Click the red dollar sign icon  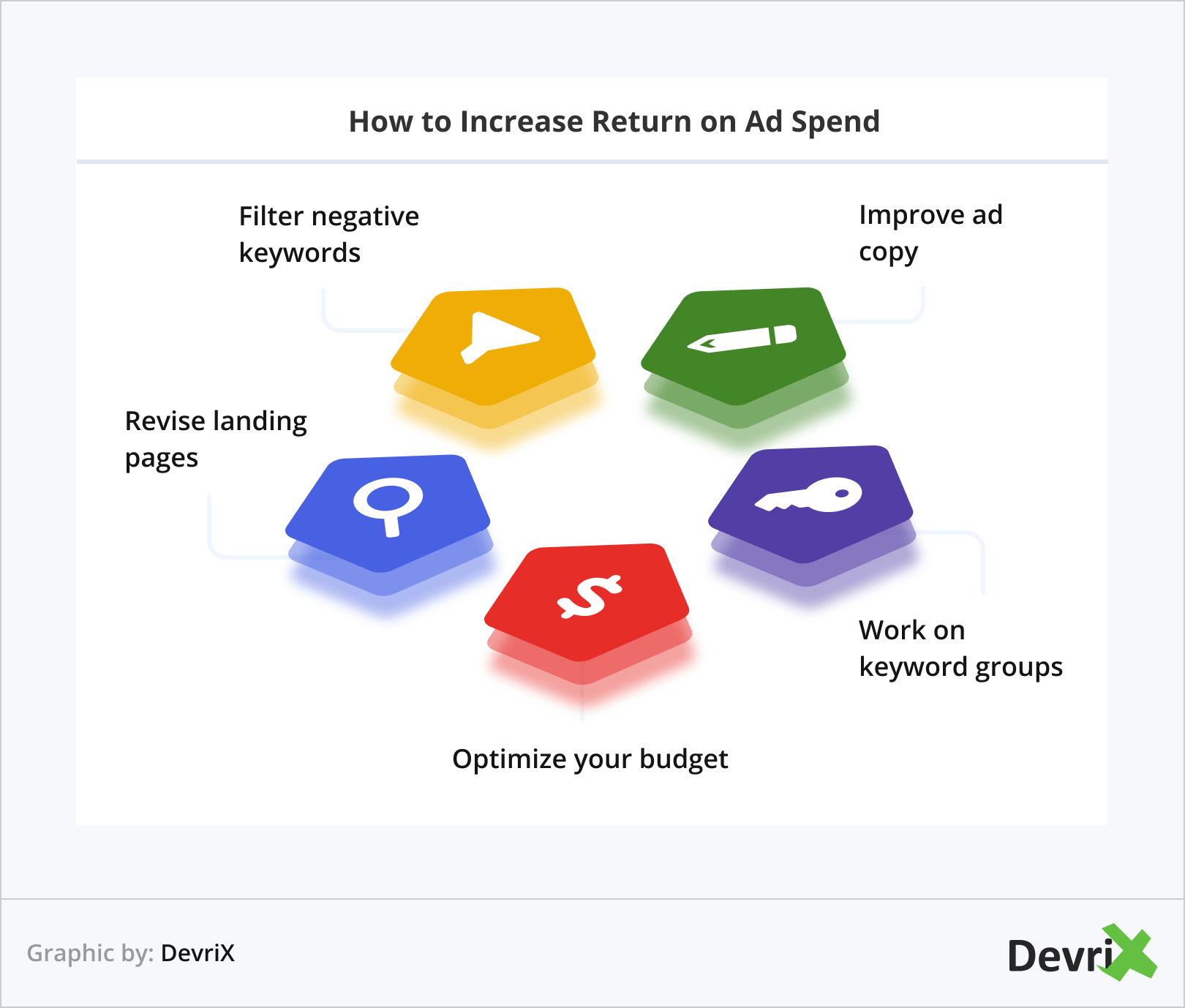click(x=589, y=597)
